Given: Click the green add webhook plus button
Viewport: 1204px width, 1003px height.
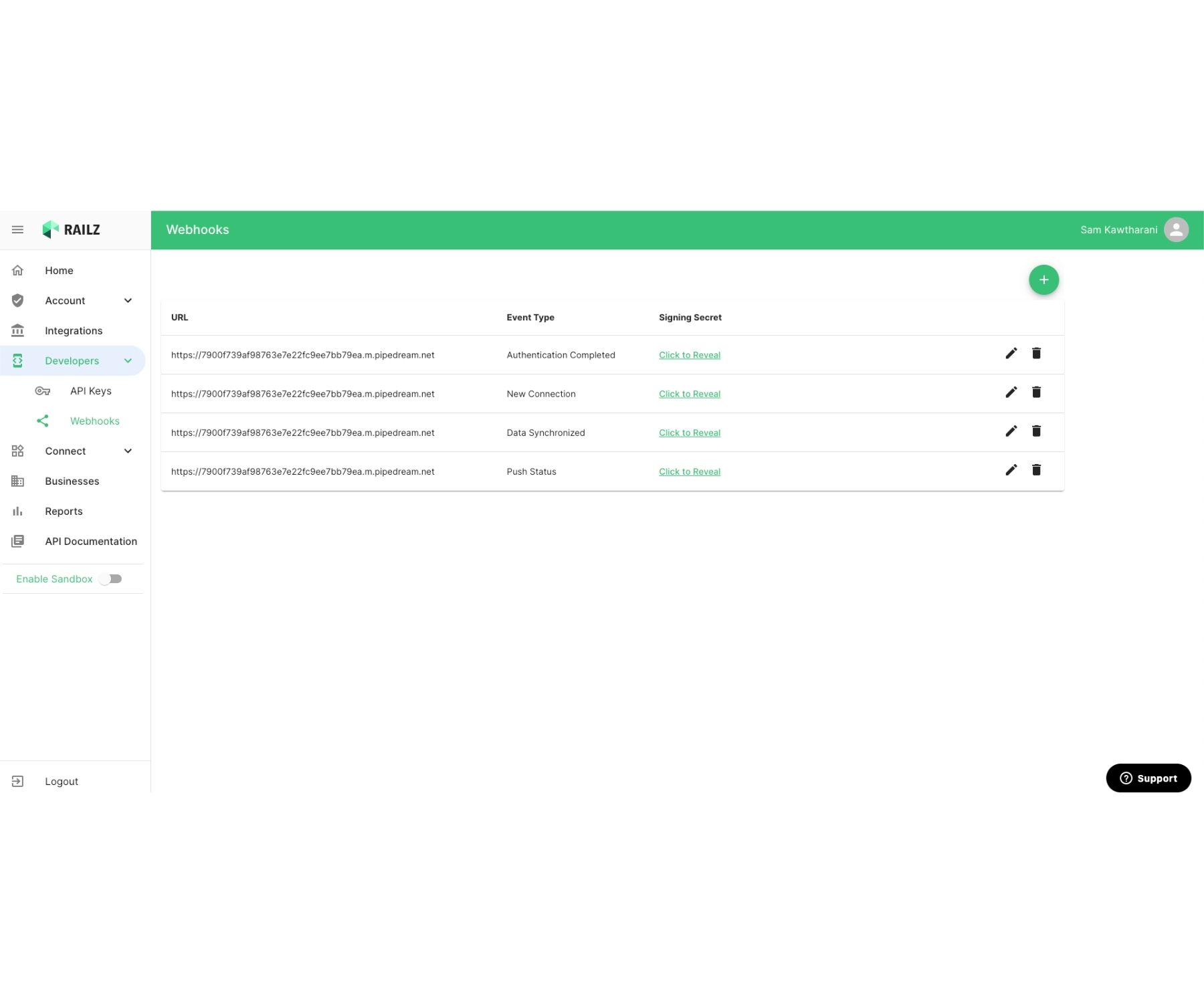Looking at the screenshot, I should pos(1043,280).
